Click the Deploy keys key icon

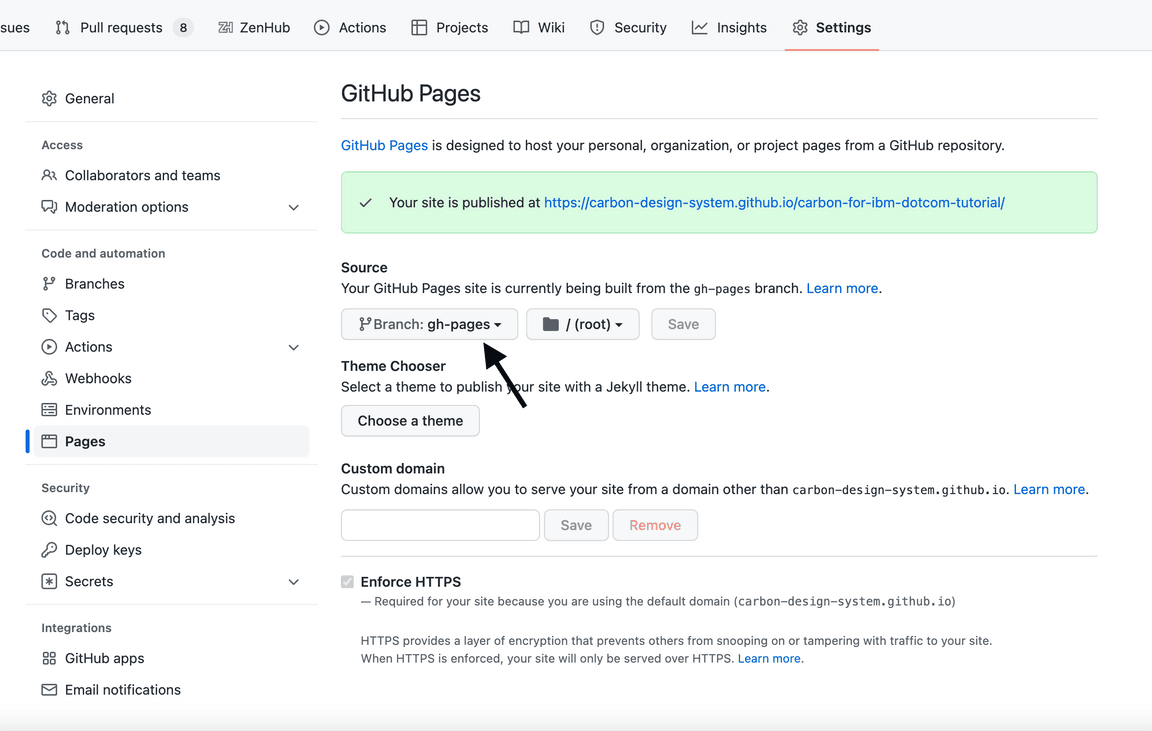49,550
